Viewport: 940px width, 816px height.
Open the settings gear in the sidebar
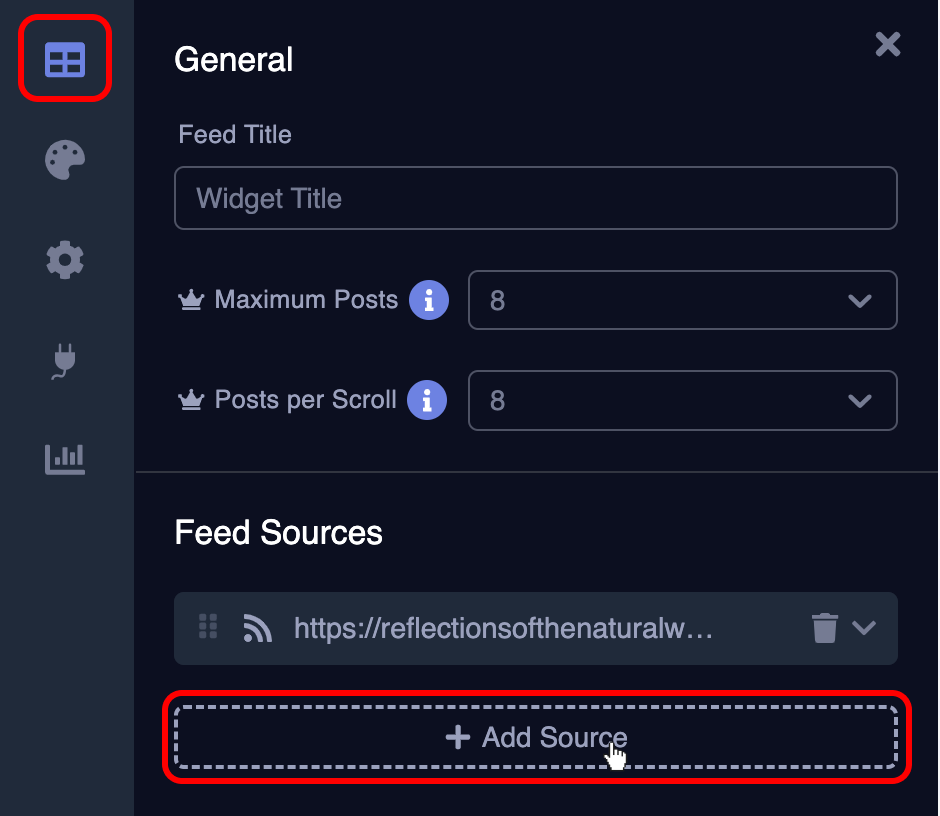pyautogui.click(x=63, y=260)
